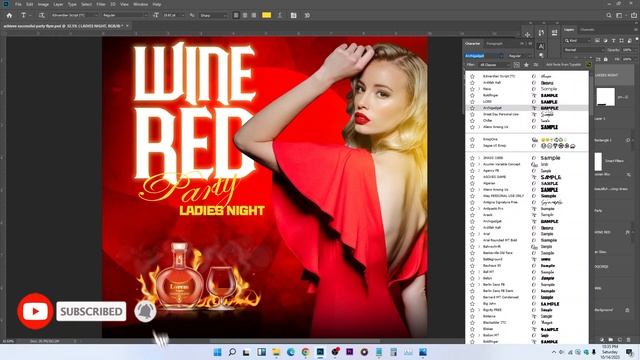The width and height of the screenshot is (640, 360).
Task: Click the 3D text icon in options bar
Action: click(x=307, y=15)
